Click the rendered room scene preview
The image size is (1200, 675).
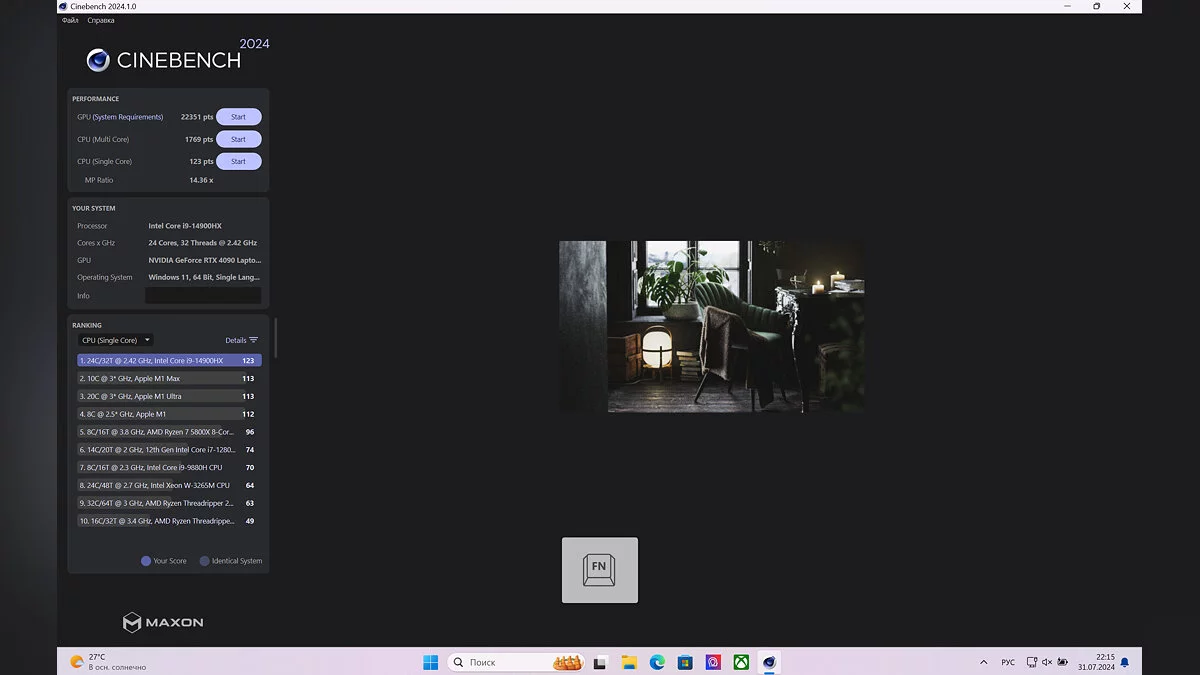point(712,326)
